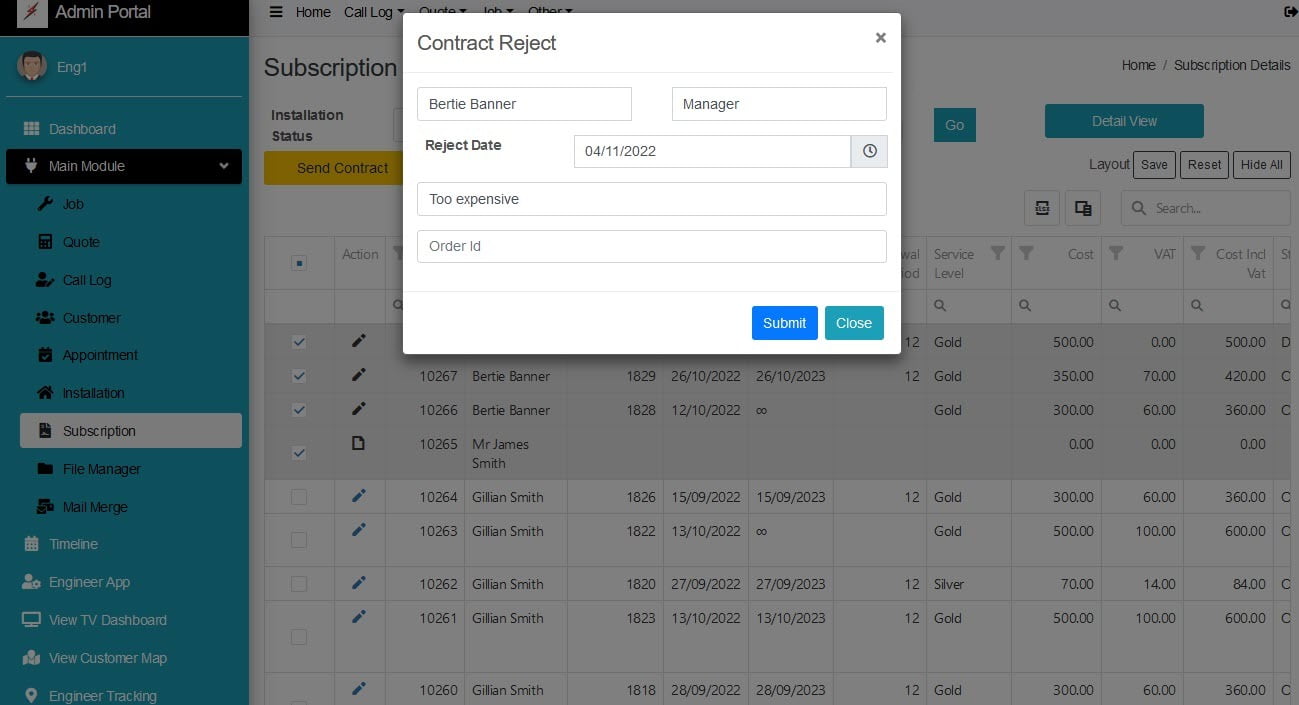
Task: Toggle the select-all checkbox in table header
Action: coord(299,263)
